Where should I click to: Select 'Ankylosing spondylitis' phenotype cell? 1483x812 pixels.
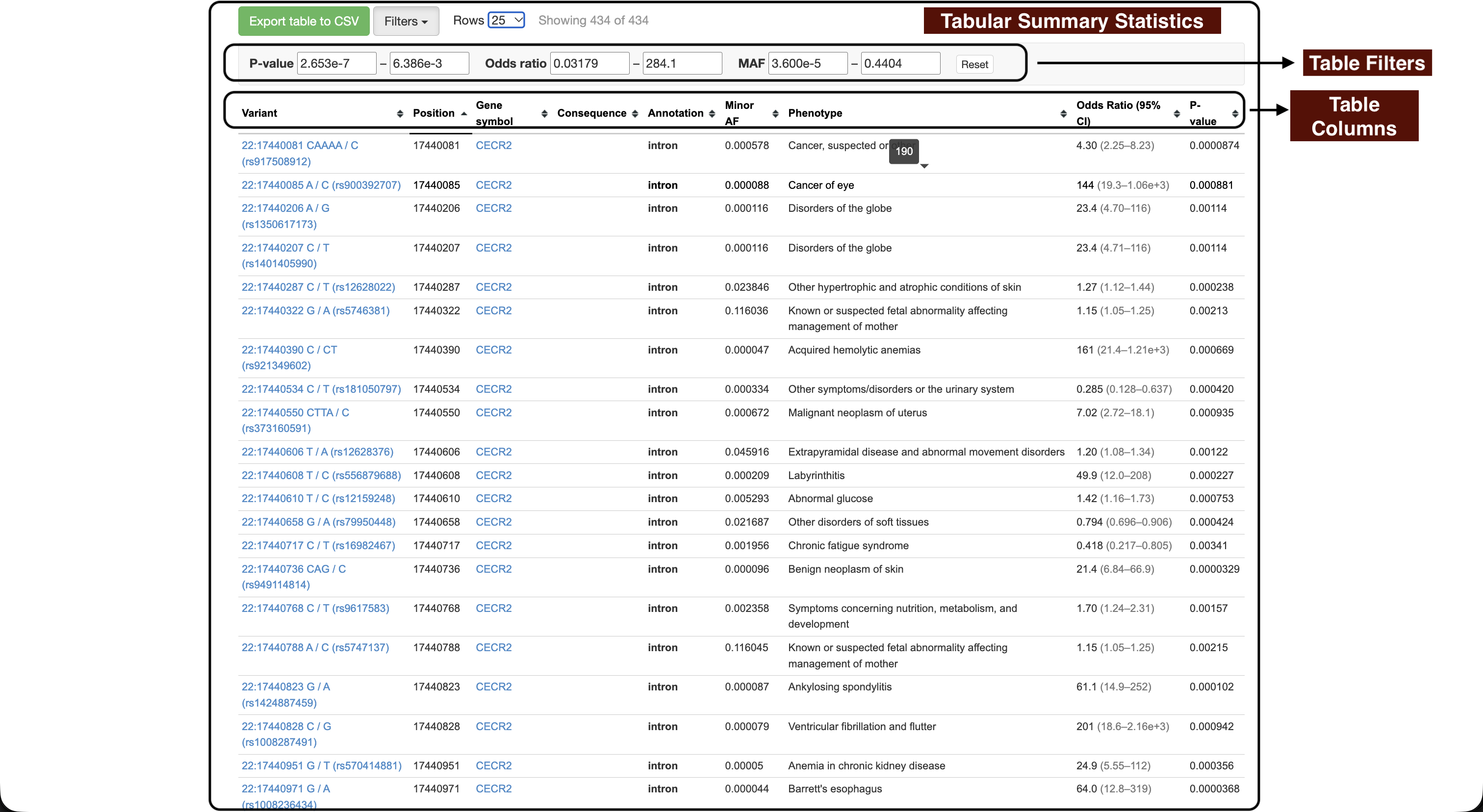click(840, 686)
